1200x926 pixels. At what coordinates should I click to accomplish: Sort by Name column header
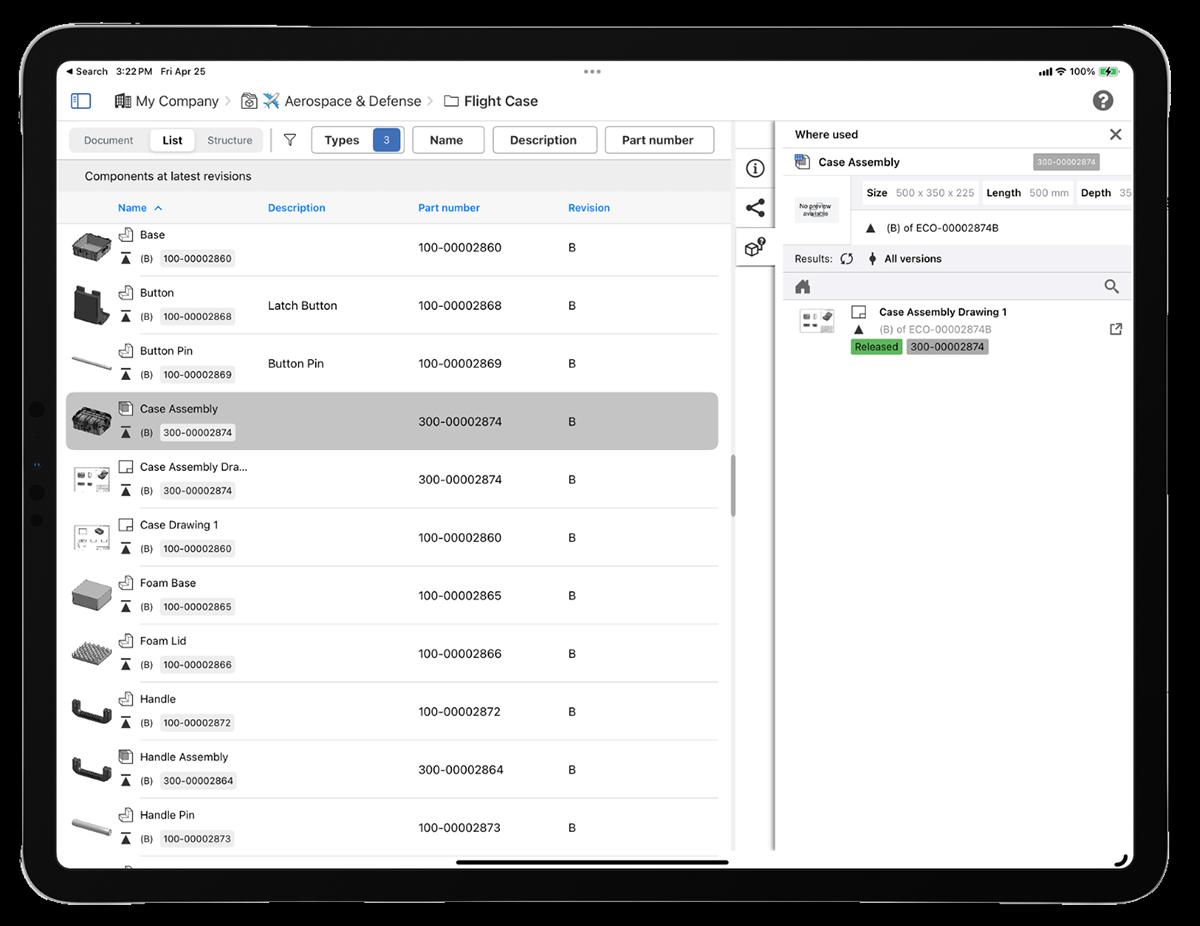132,208
